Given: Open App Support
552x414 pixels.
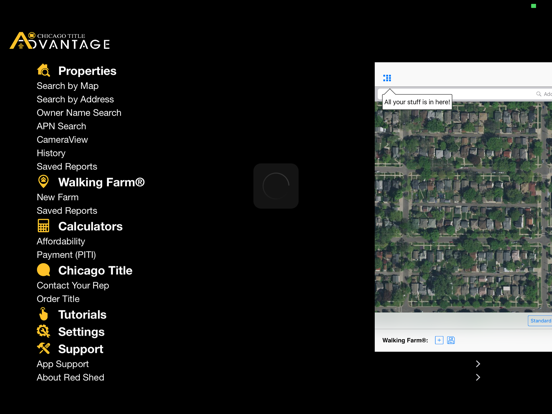Looking at the screenshot, I should 63,364.
